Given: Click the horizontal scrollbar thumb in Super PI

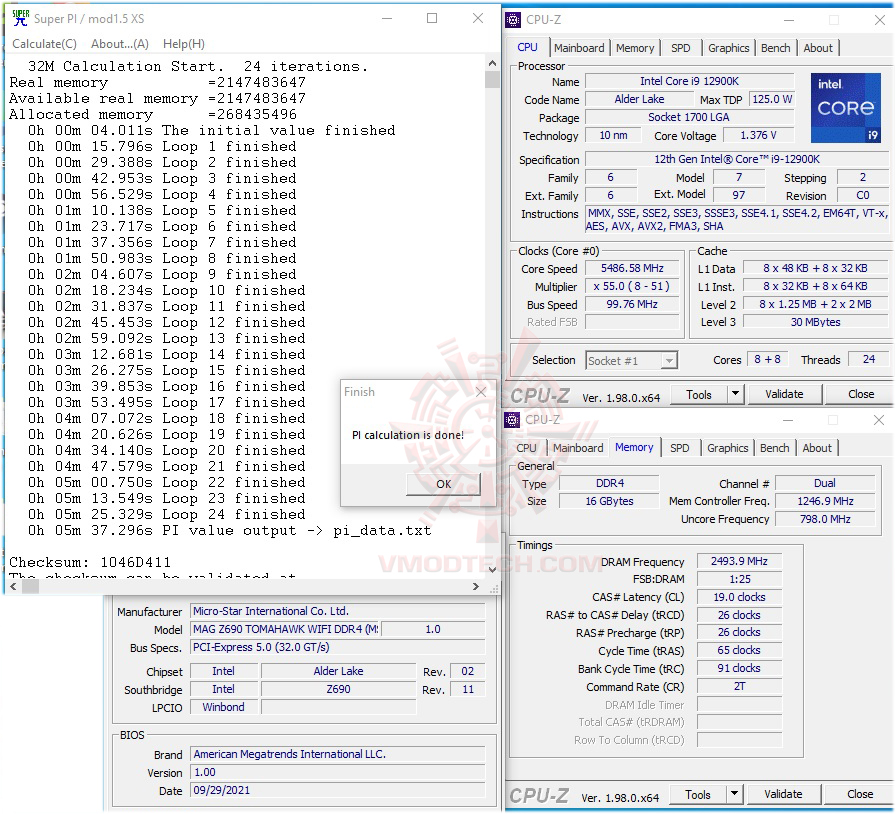Looking at the screenshot, I should click(30, 586).
